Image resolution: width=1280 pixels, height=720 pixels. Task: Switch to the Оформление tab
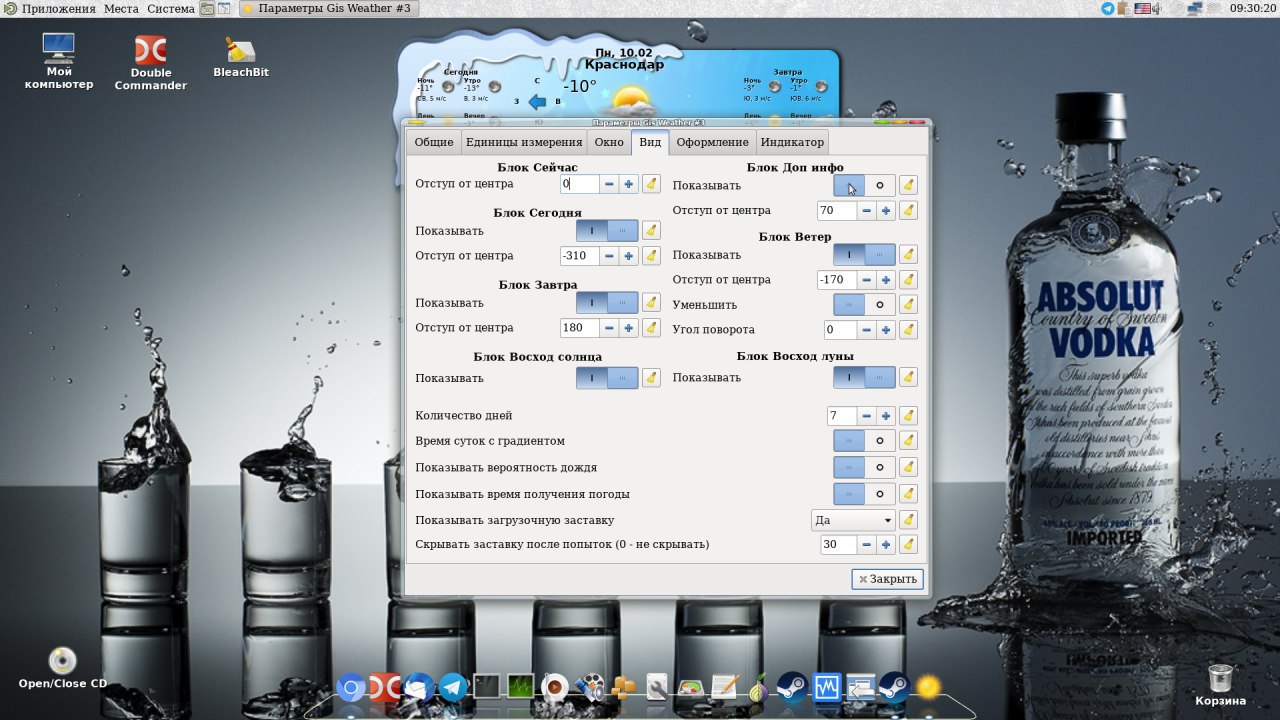point(712,142)
